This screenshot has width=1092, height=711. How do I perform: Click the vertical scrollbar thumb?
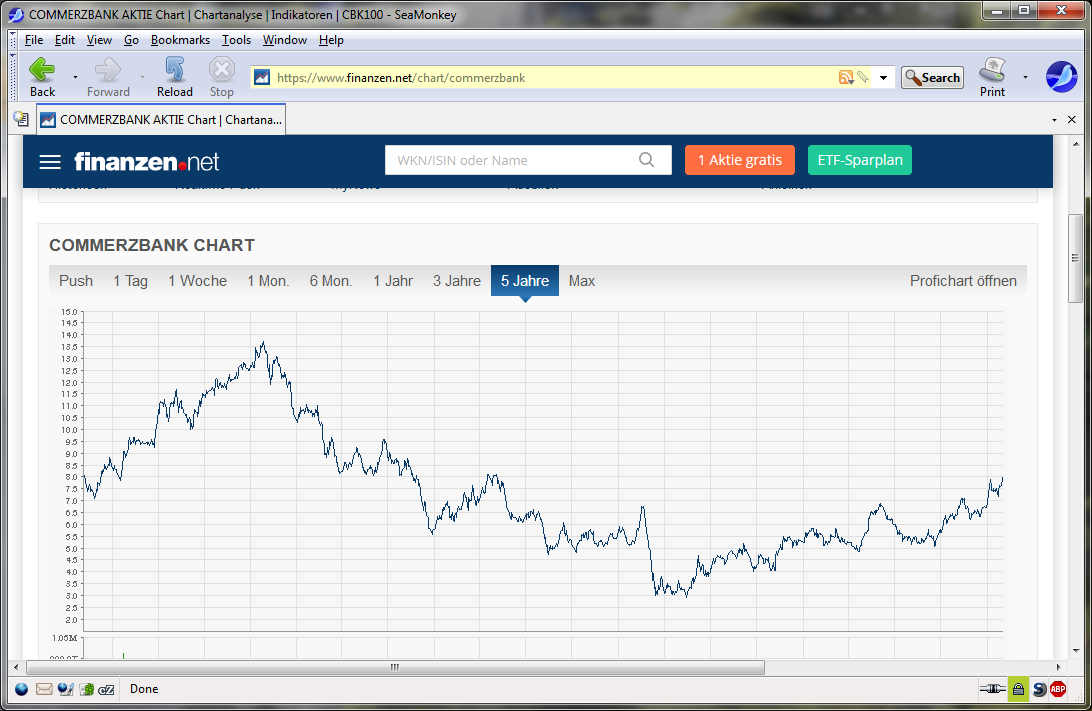tap(1076, 258)
